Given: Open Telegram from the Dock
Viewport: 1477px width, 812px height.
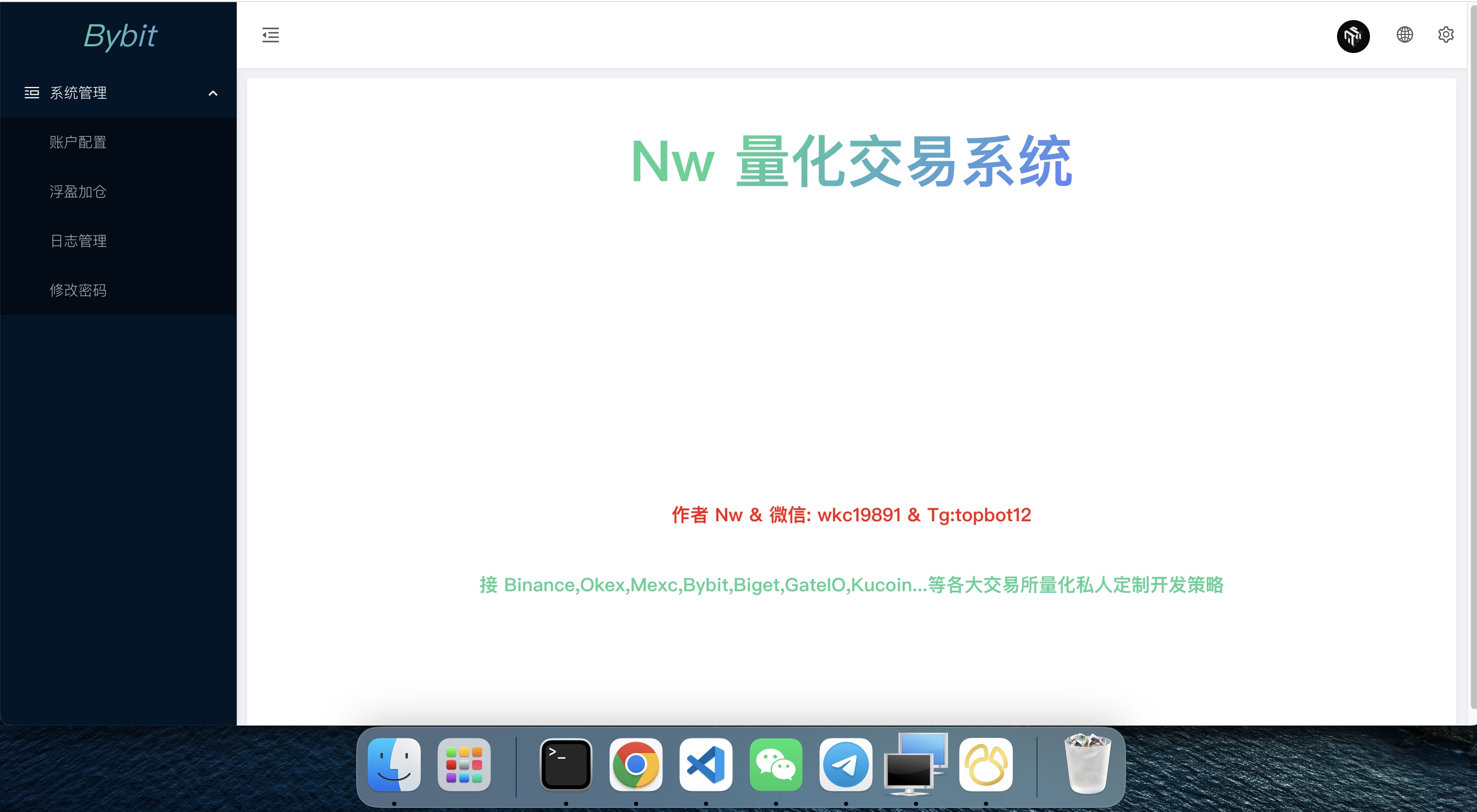Looking at the screenshot, I should pos(846,765).
